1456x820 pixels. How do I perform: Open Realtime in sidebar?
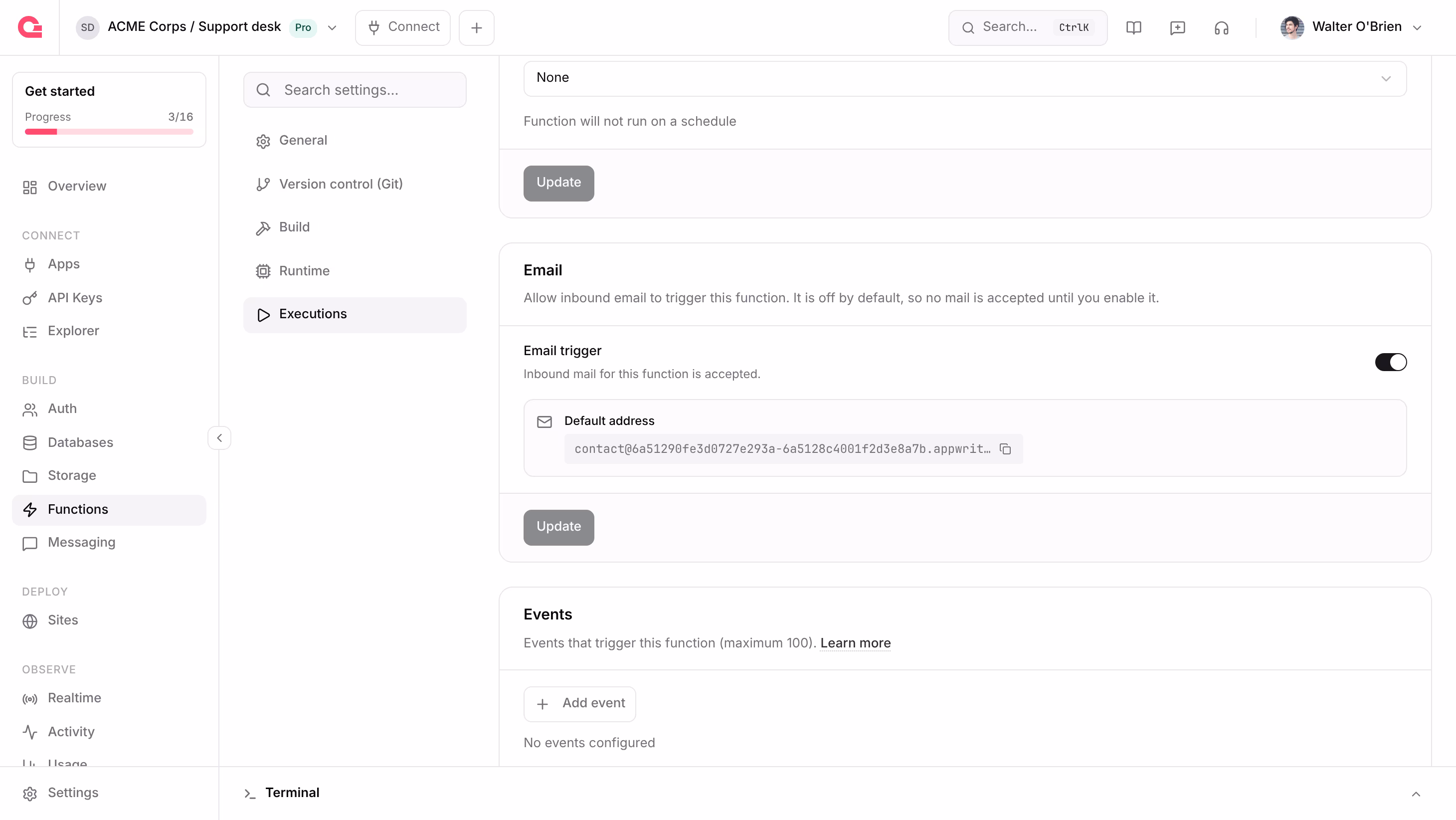point(109,698)
